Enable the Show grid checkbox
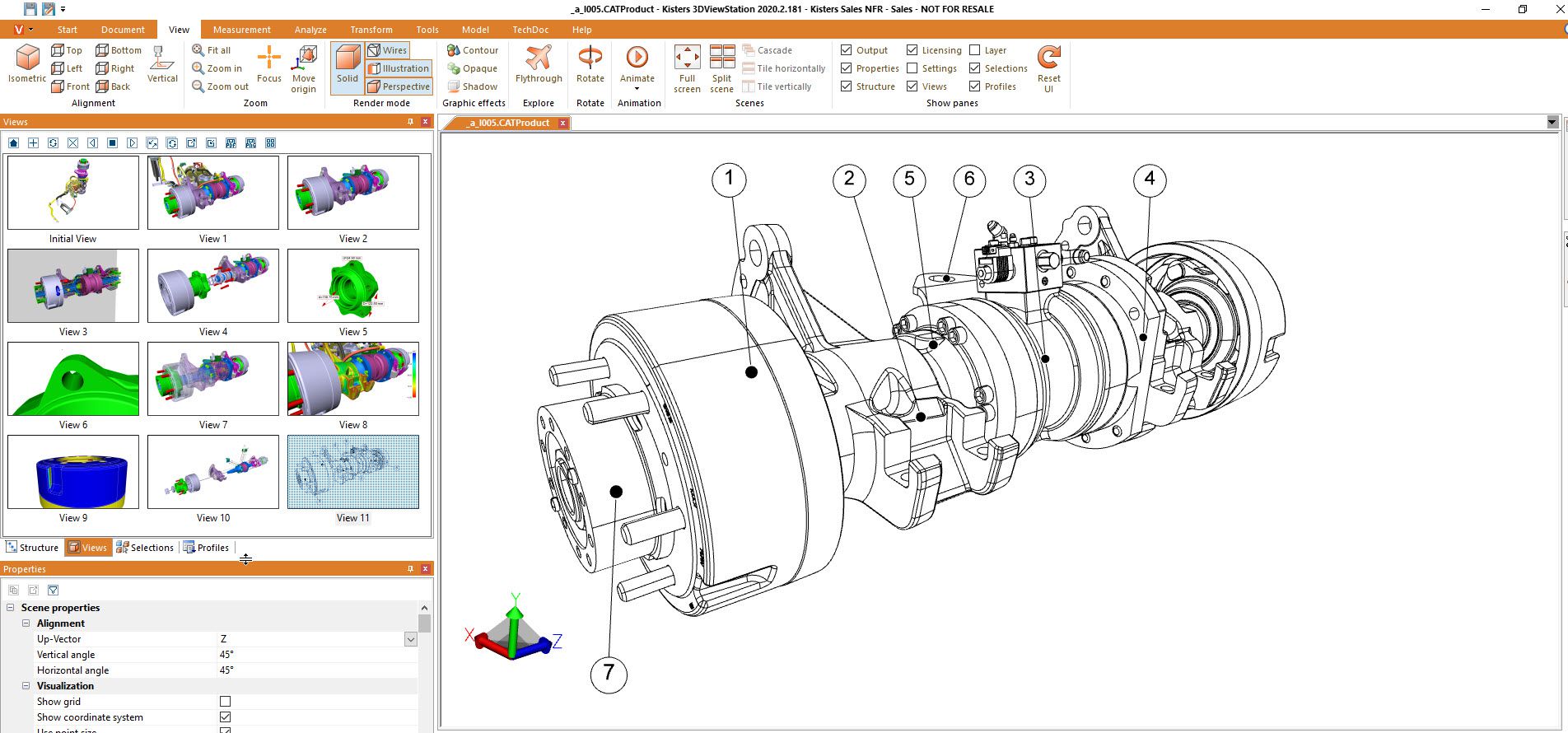Screen dimensions: 1568x733 click(225, 702)
